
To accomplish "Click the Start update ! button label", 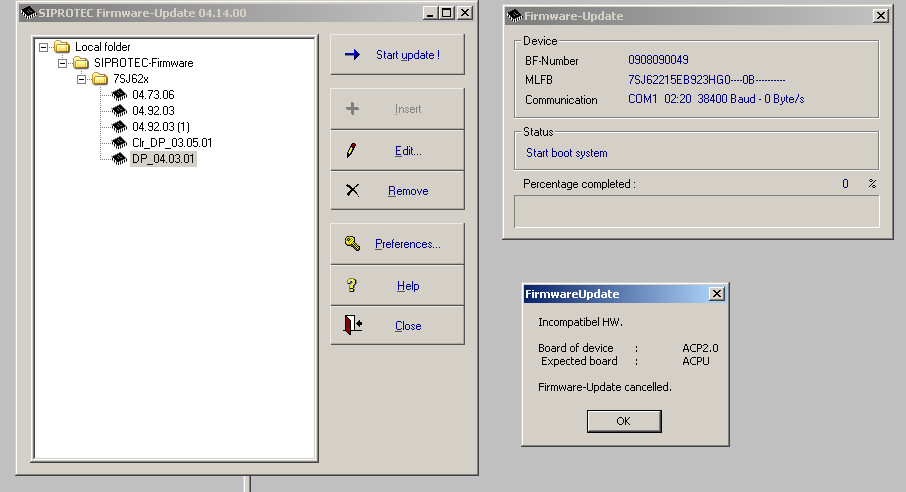I will click(408, 55).
